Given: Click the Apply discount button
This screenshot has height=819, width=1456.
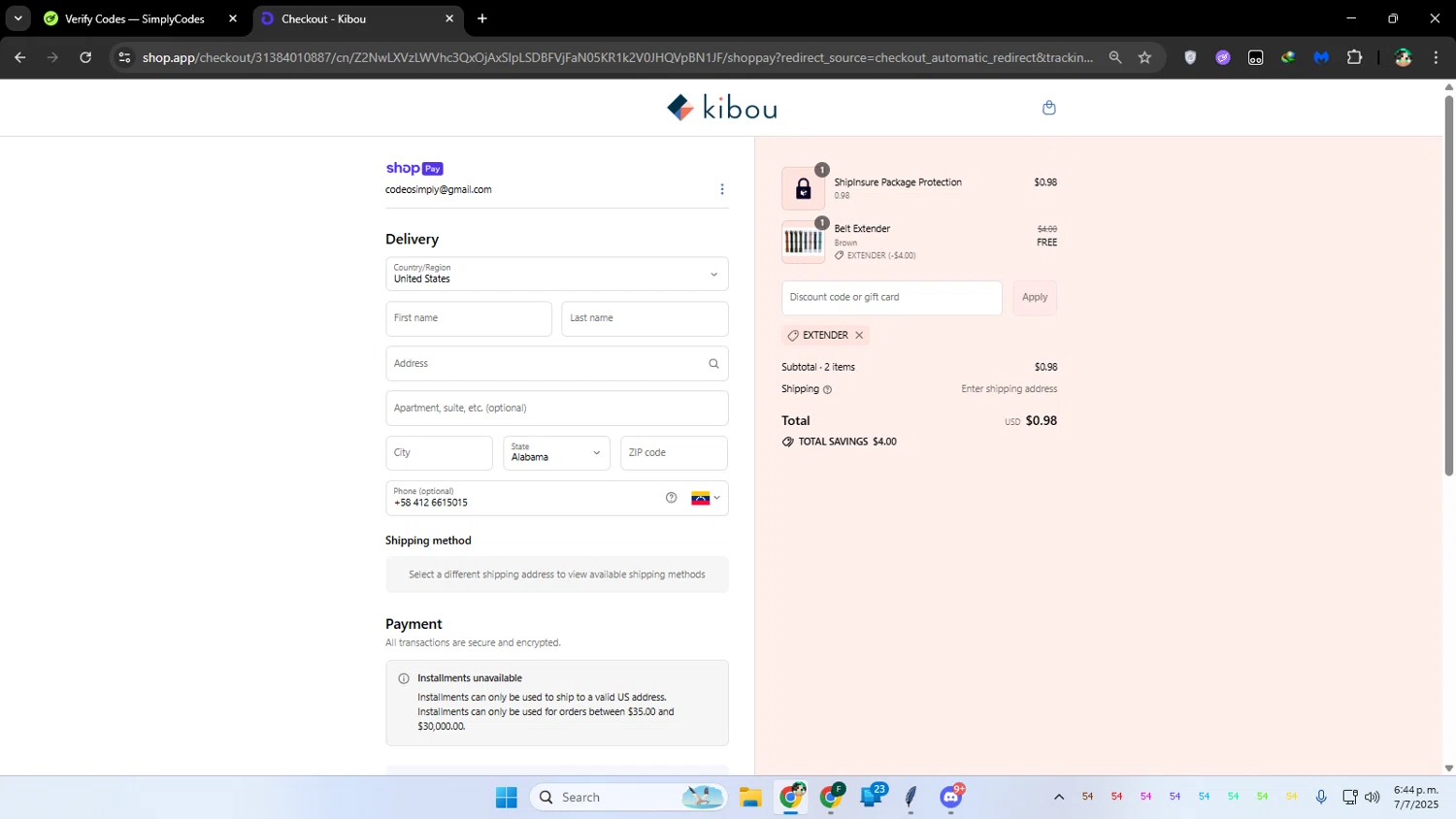Looking at the screenshot, I should coord(1035,298).
